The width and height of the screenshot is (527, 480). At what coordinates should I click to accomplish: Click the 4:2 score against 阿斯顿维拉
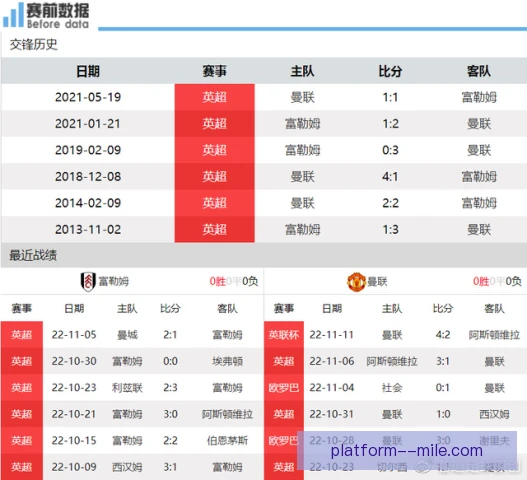[x=443, y=335]
